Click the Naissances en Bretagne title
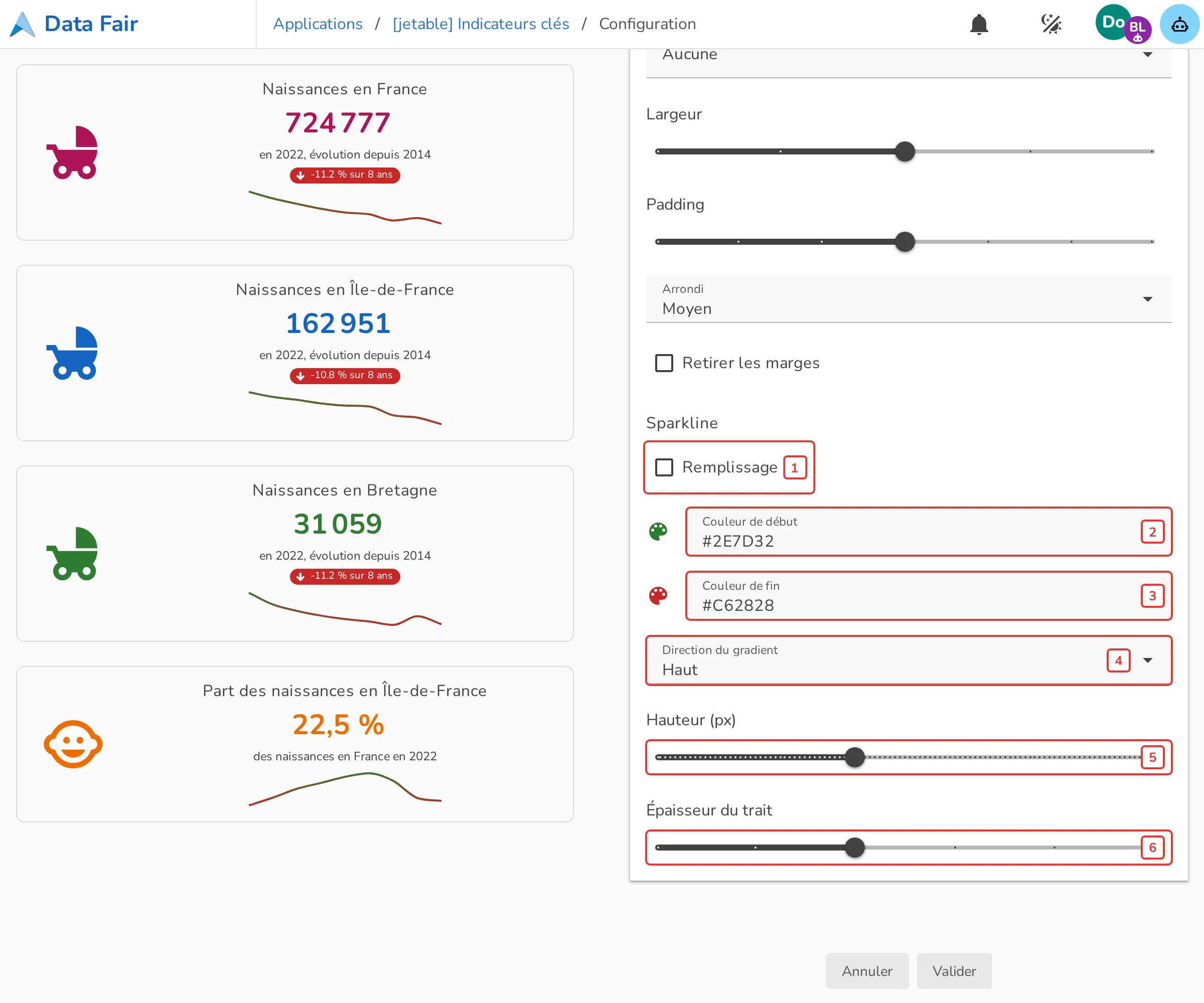 [345, 490]
